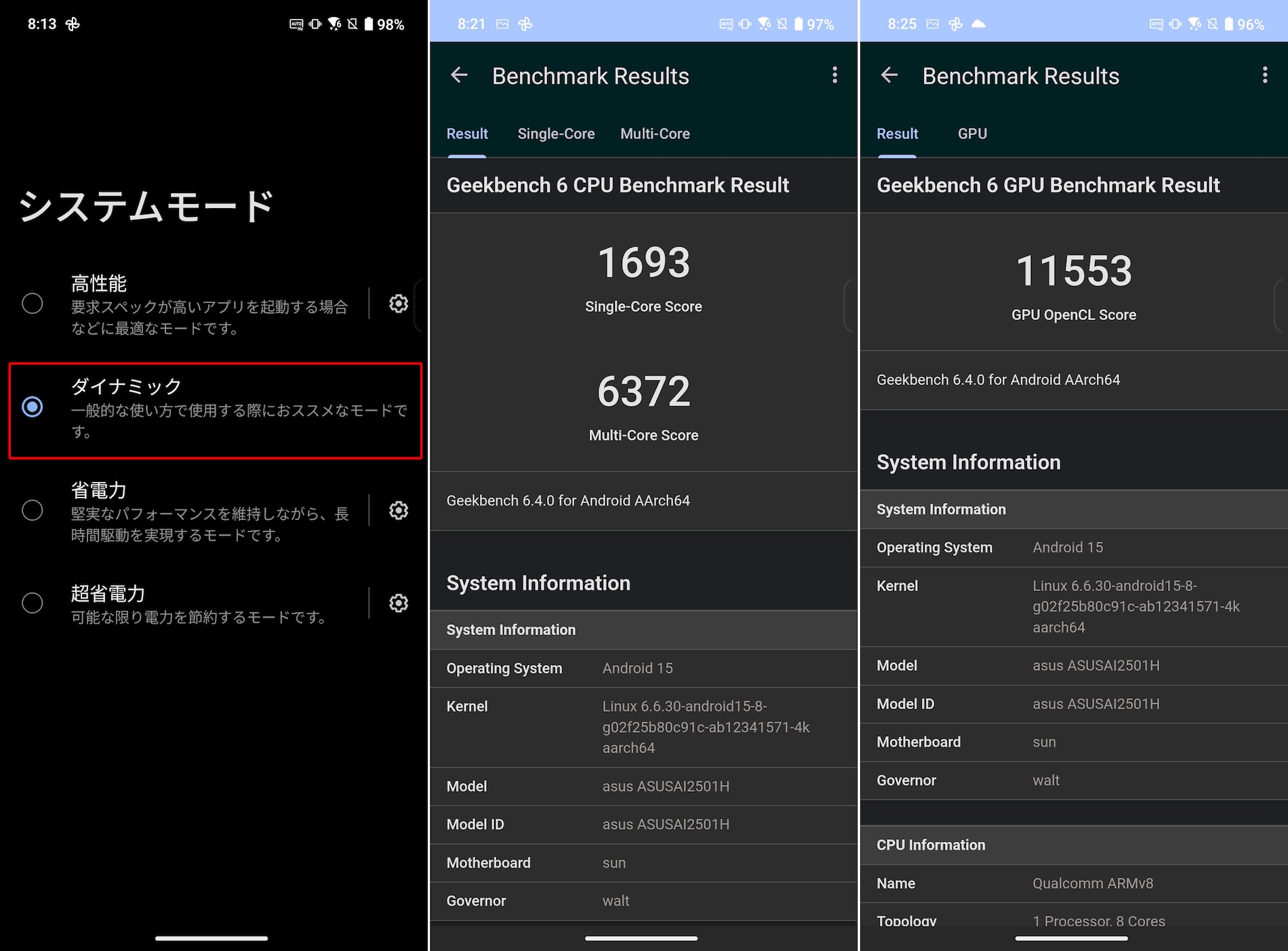
Task: Tap the 6372 Multi-Core Score
Action: click(x=643, y=392)
